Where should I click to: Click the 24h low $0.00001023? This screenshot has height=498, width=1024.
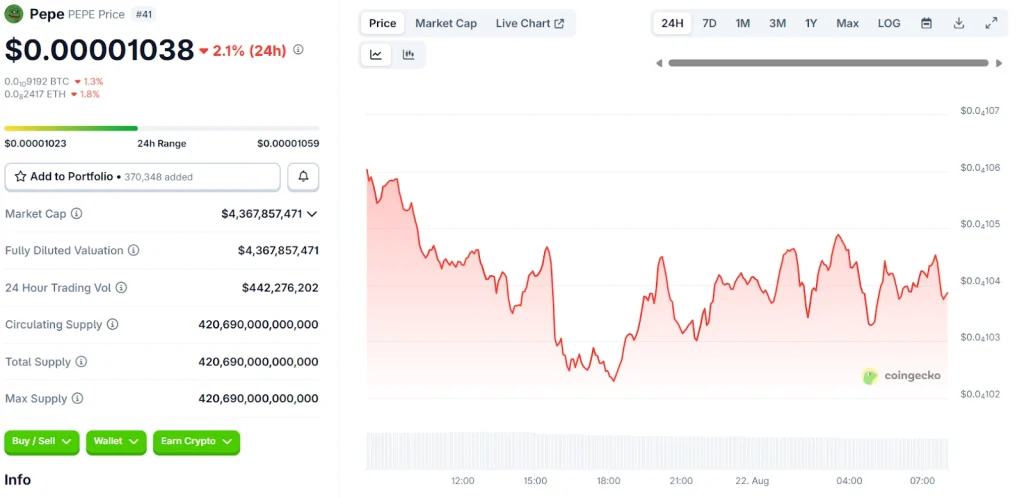coord(35,144)
